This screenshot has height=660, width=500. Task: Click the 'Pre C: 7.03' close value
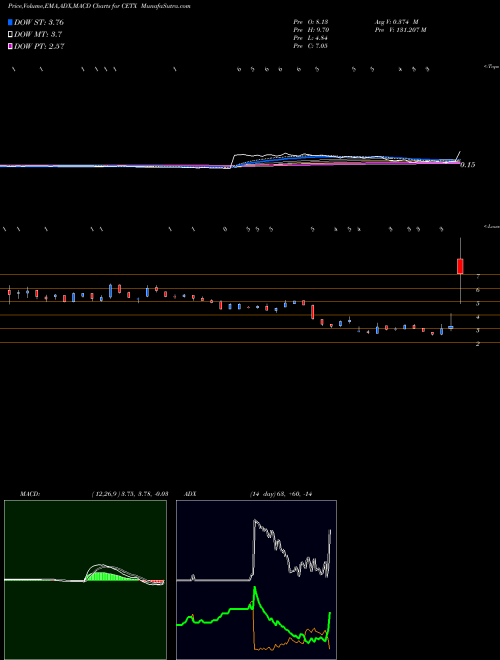311,46
